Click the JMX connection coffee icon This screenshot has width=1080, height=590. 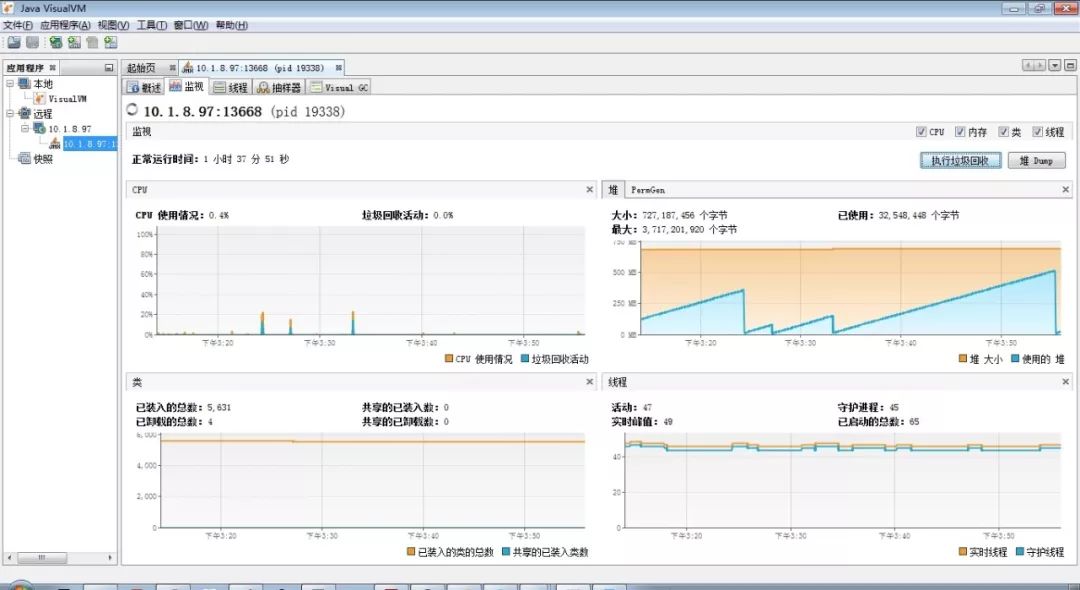click(x=54, y=144)
